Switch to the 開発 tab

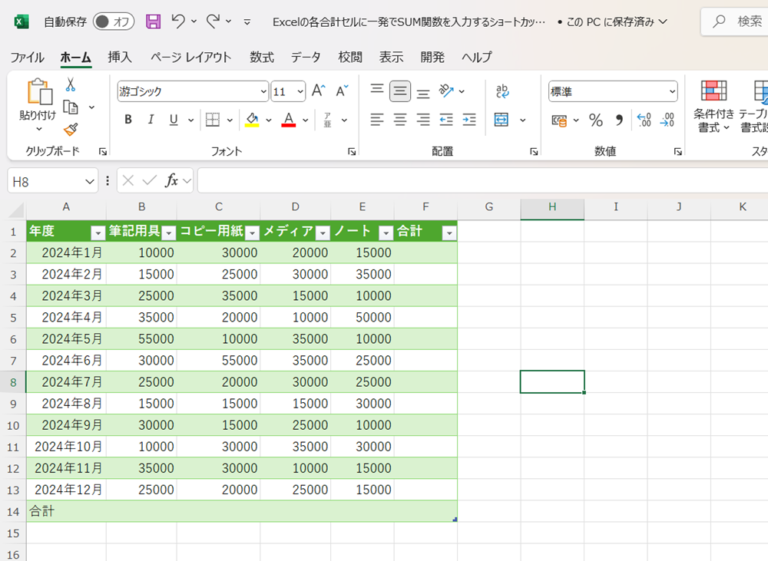point(432,57)
